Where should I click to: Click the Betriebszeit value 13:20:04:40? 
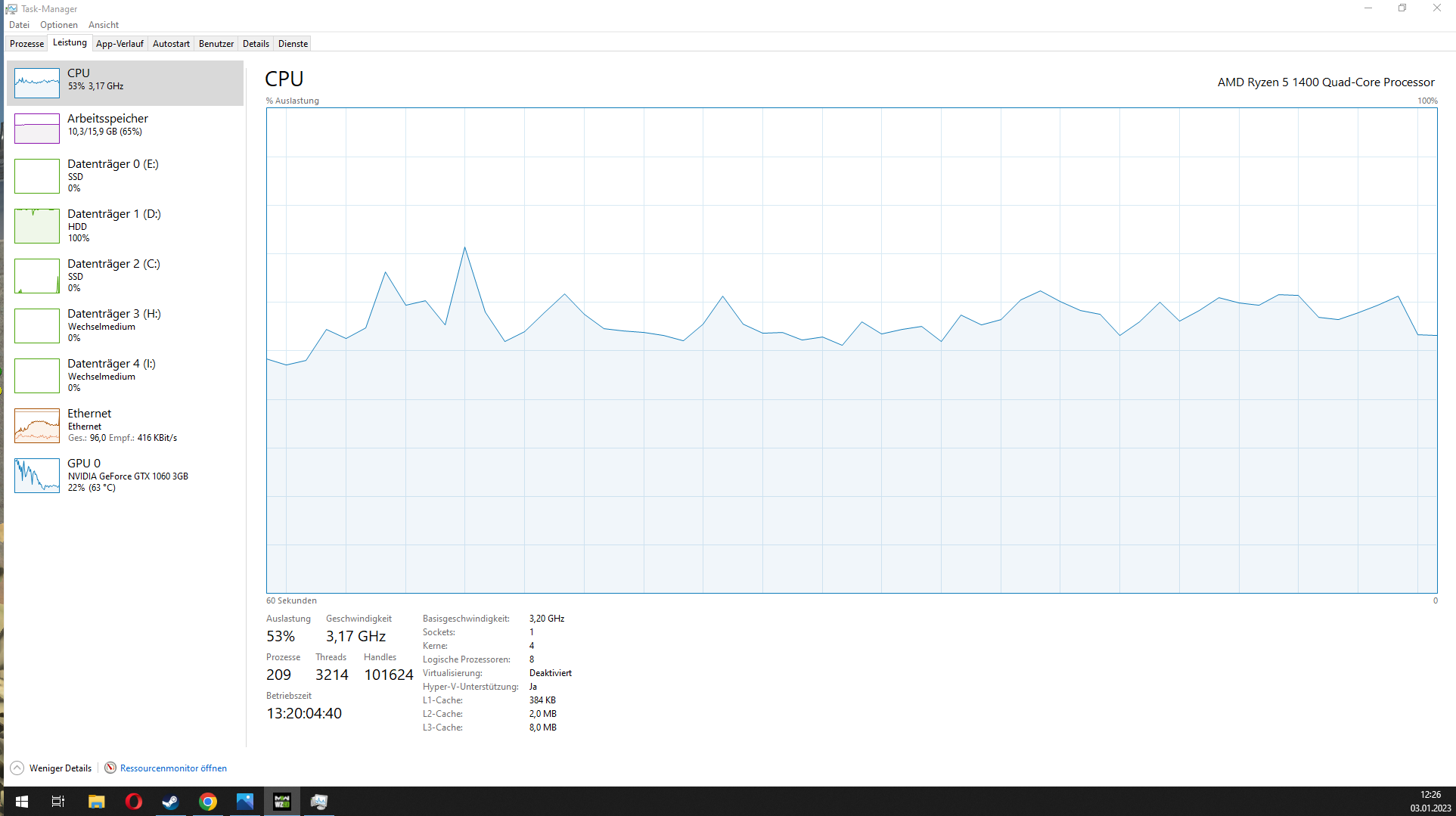click(x=304, y=714)
